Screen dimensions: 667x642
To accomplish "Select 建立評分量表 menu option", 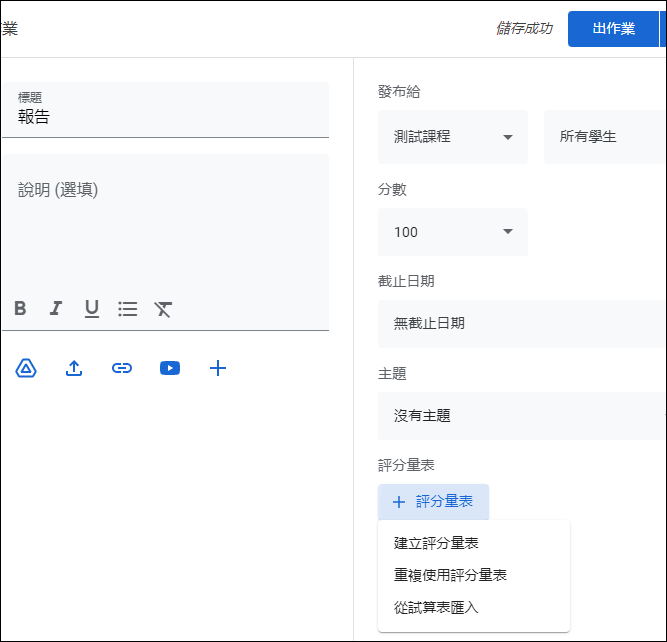I will 473,543.
